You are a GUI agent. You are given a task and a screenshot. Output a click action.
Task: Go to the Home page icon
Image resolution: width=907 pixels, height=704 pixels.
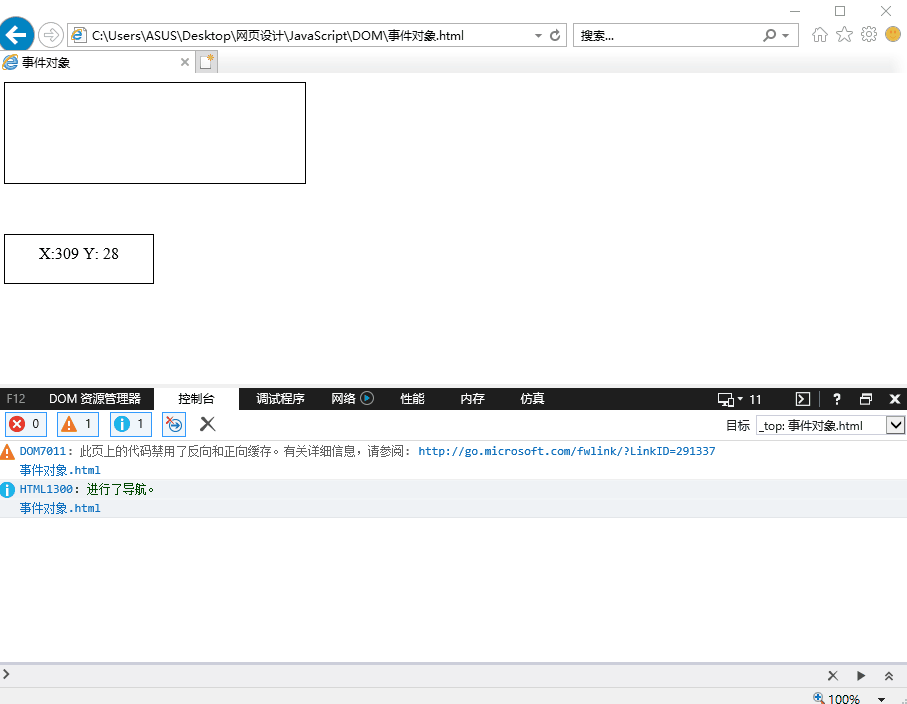click(x=820, y=35)
